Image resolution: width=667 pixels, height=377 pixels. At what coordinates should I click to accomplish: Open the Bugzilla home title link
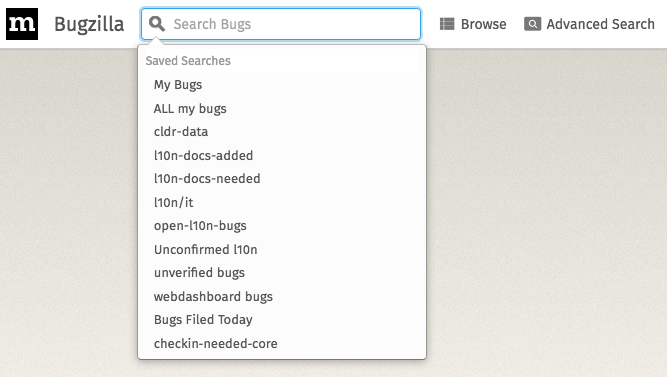(89, 24)
